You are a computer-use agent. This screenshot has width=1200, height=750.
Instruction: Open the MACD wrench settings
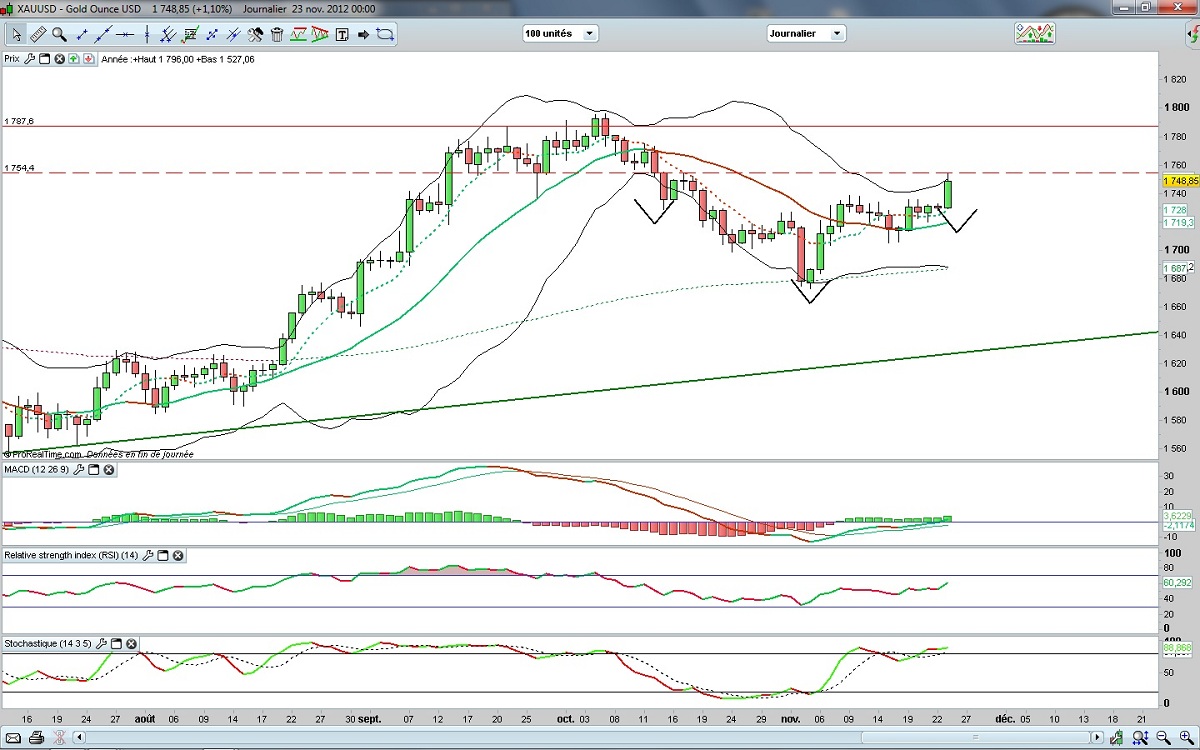78,469
